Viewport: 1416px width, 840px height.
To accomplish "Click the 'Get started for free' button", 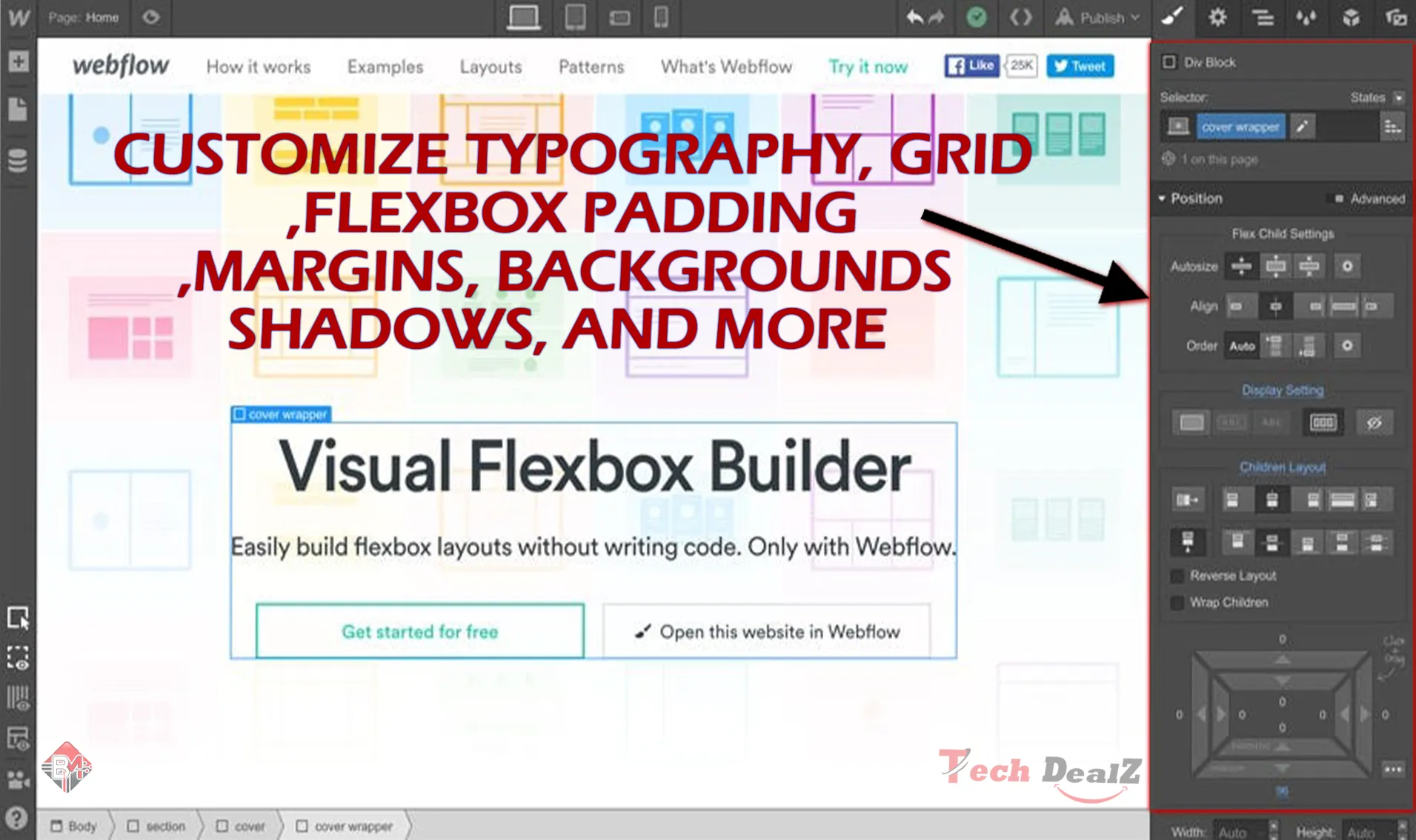I will [x=419, y=631].
